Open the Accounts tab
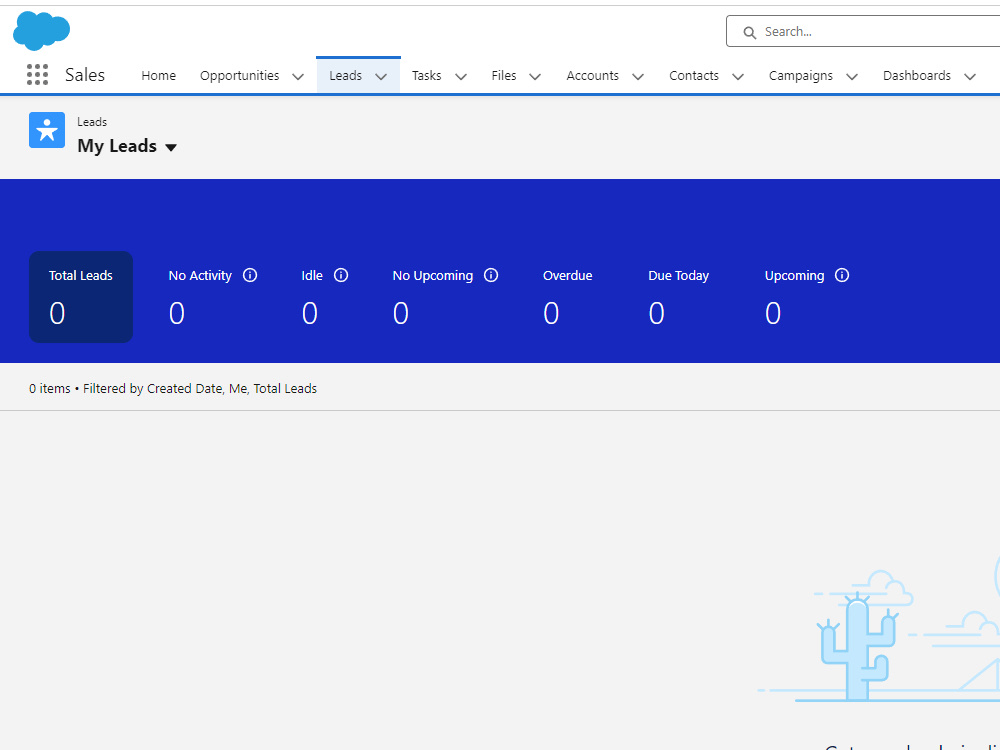 (592, 75)
